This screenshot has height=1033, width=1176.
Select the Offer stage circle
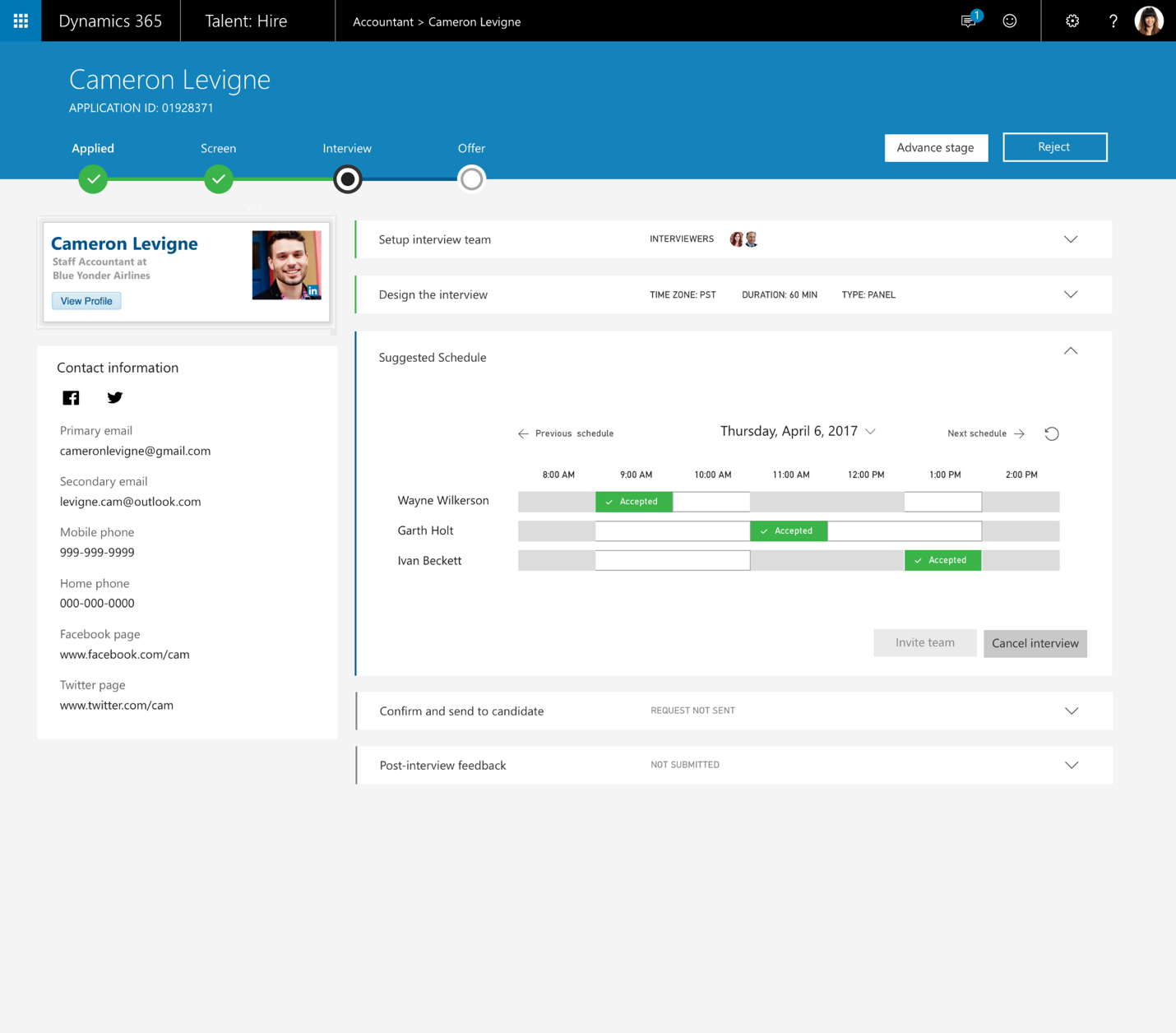pyautogui.click(x=471, y=178)
